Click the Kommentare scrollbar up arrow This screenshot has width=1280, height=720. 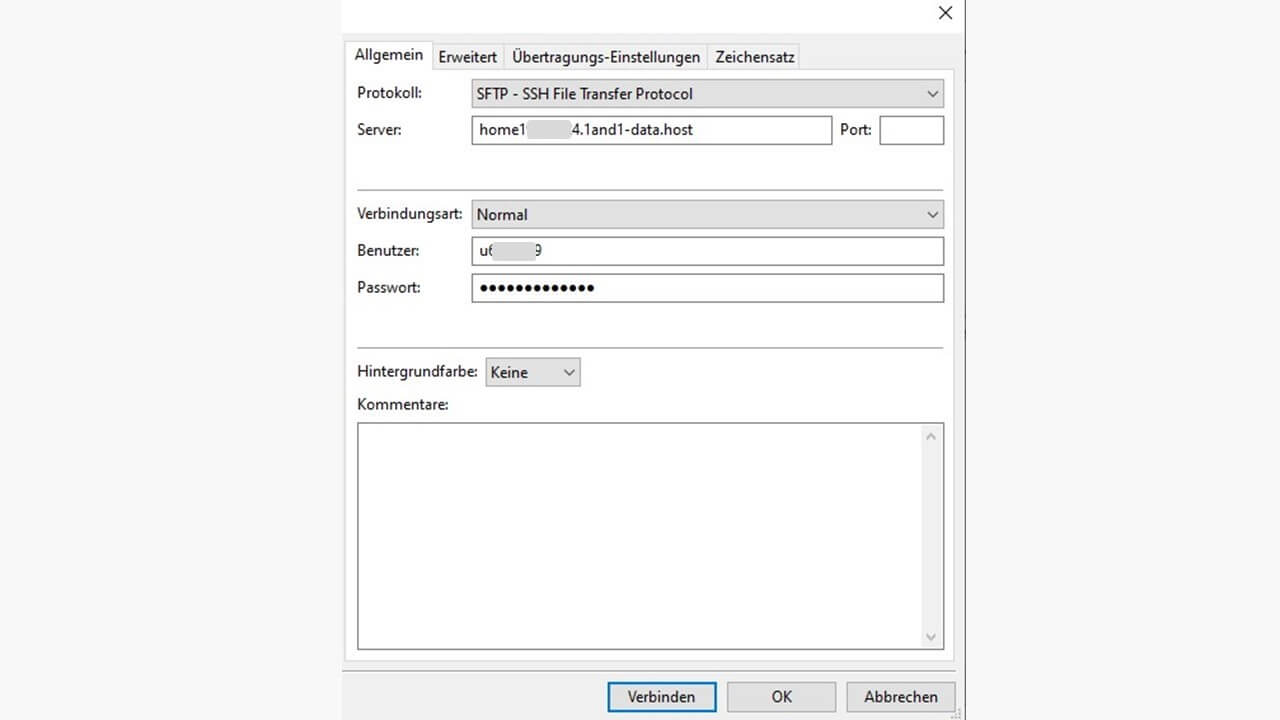(931, 436)
